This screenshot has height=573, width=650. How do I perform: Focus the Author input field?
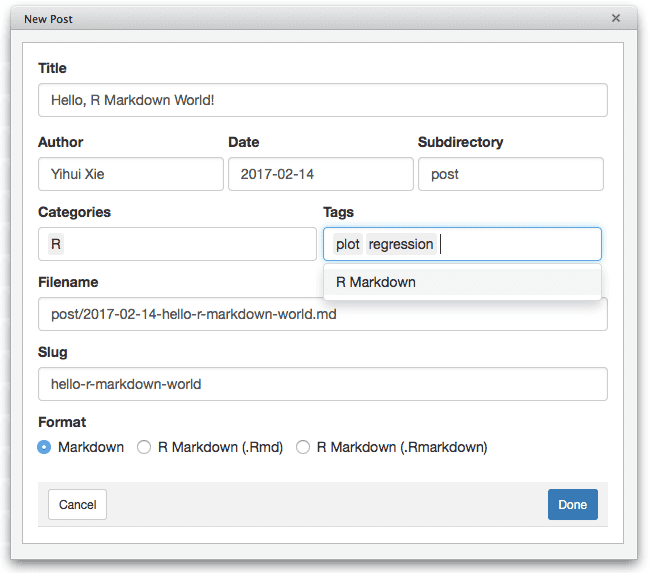pos(130,174)
